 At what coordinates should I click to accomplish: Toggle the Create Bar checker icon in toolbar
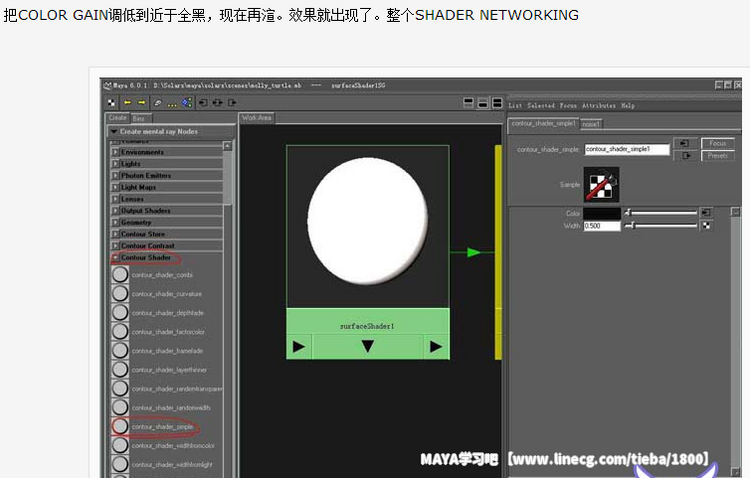(111, 102)
